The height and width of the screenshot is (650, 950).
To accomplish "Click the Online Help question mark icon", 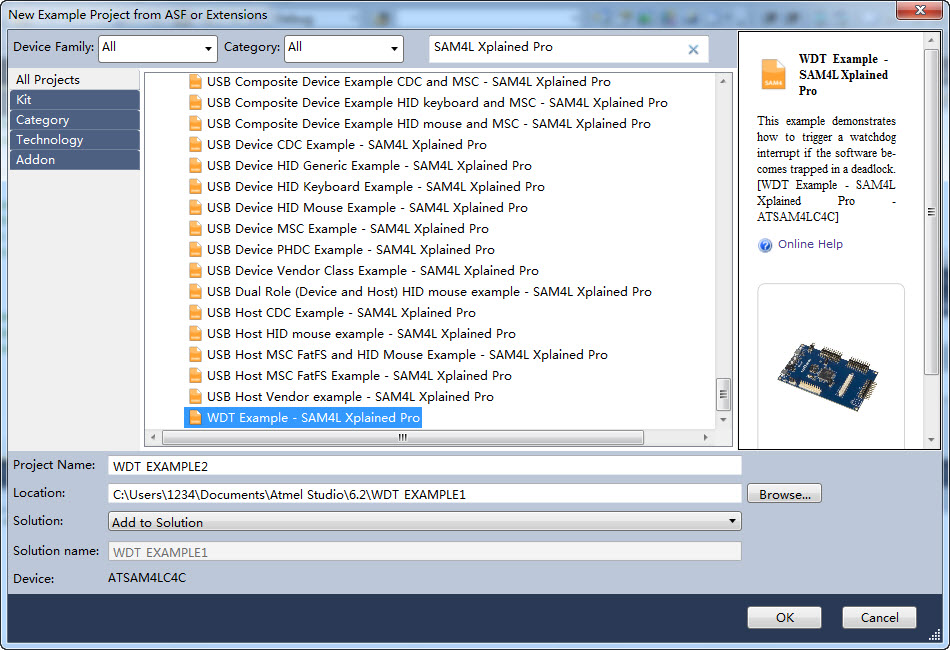I will tap(765, 245).
